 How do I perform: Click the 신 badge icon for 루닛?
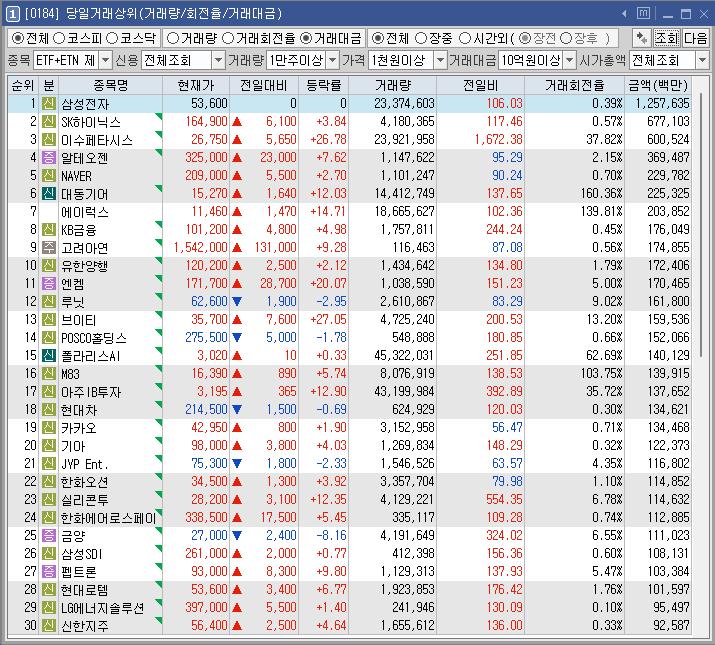coord(49,302)
